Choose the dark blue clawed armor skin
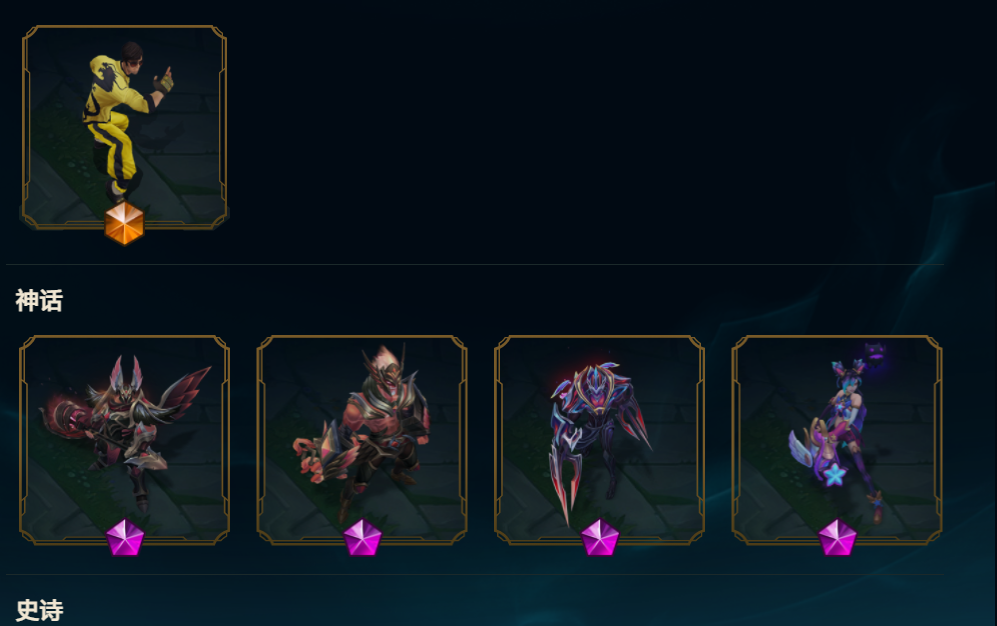 click(600, 440)
